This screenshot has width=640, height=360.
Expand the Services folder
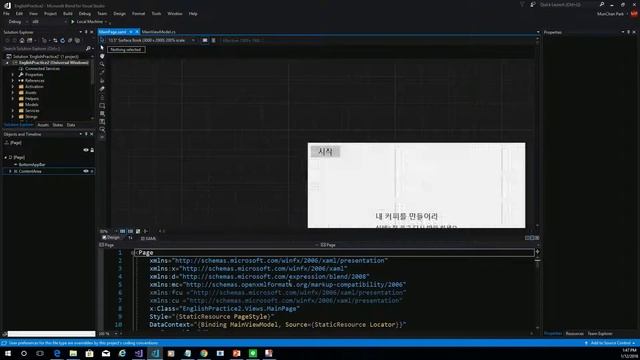point(13,111)
